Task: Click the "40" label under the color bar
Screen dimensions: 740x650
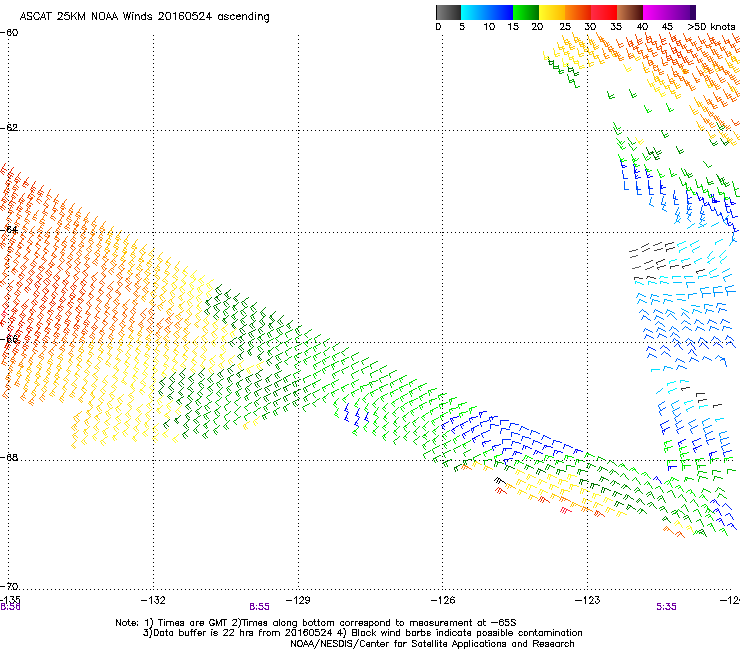Action: pos(642,27)
